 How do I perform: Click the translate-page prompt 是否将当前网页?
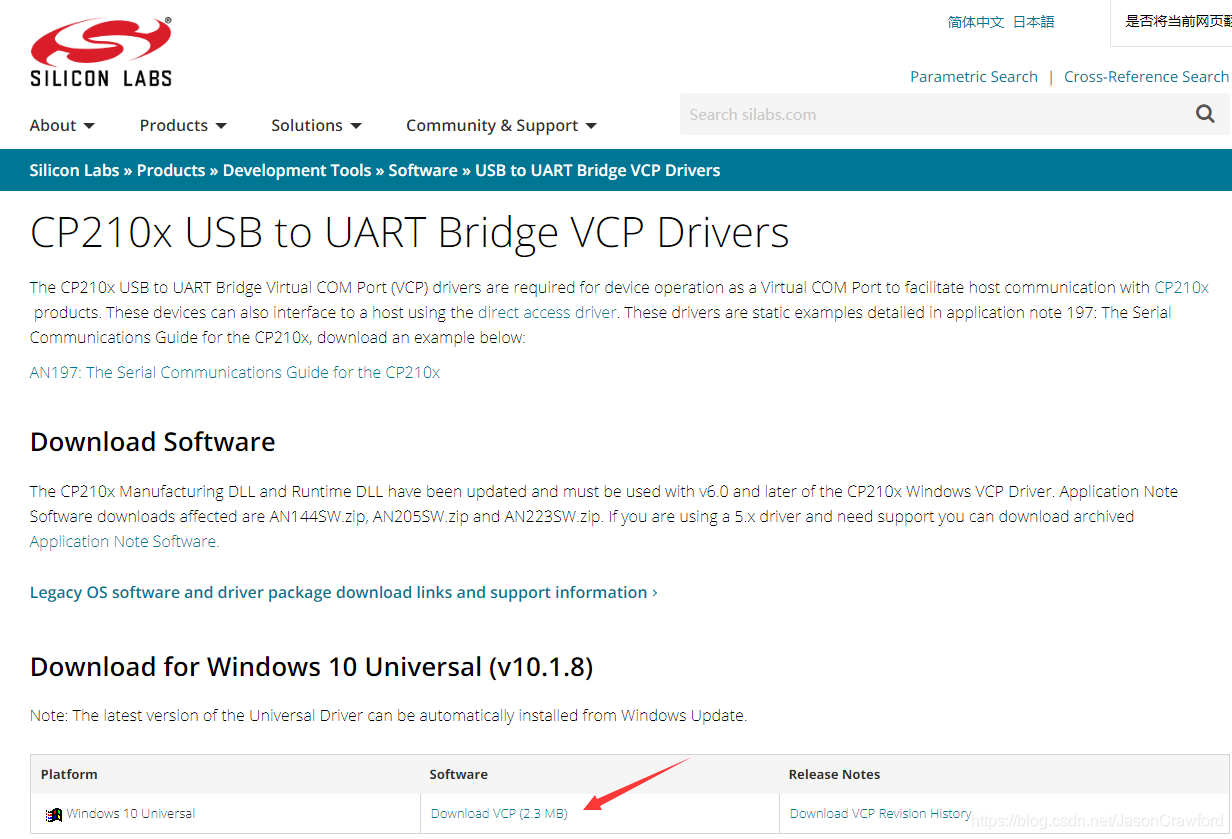click(x=1178, y=21)
